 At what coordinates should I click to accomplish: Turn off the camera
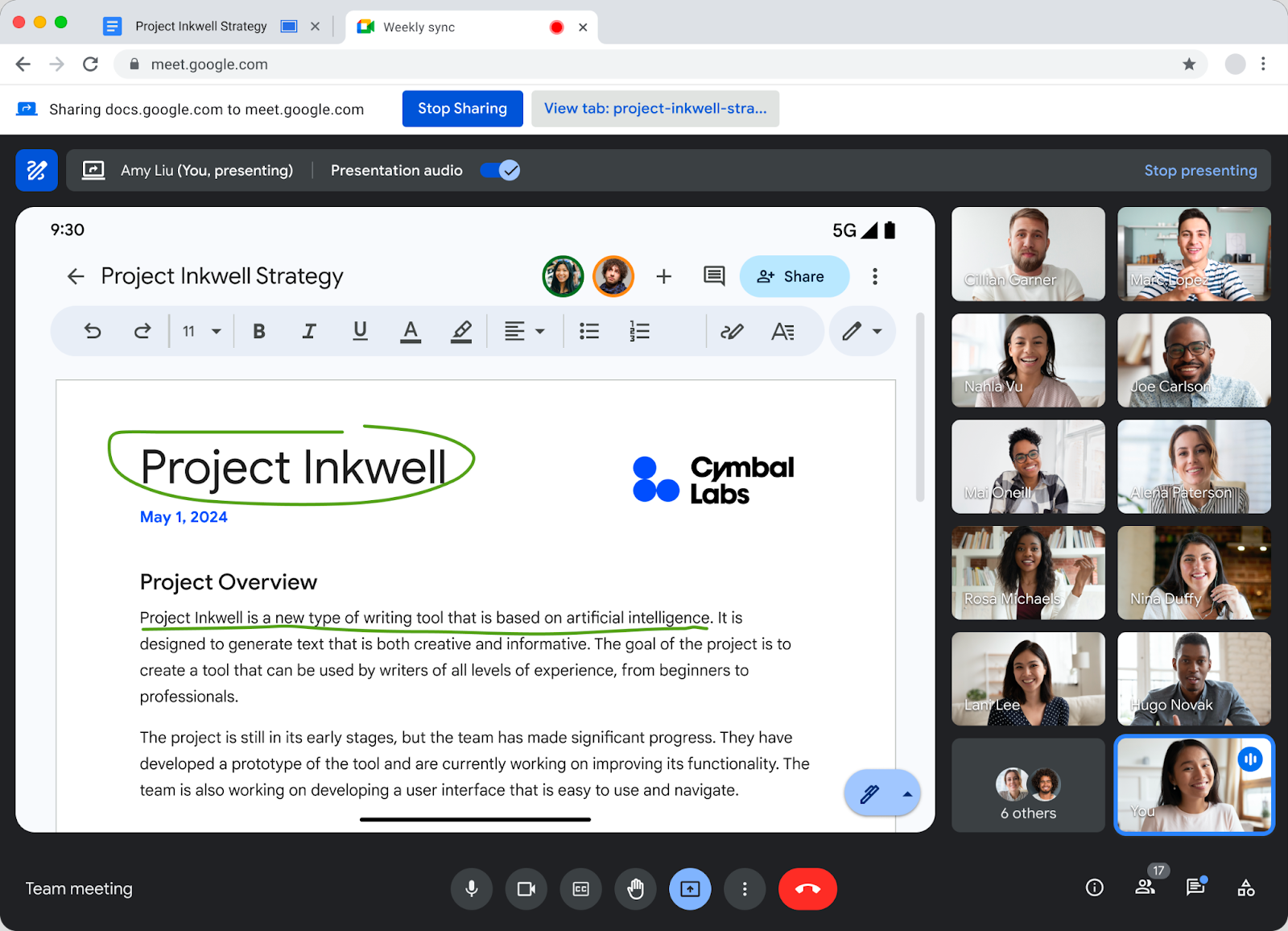tap(526, 889)
